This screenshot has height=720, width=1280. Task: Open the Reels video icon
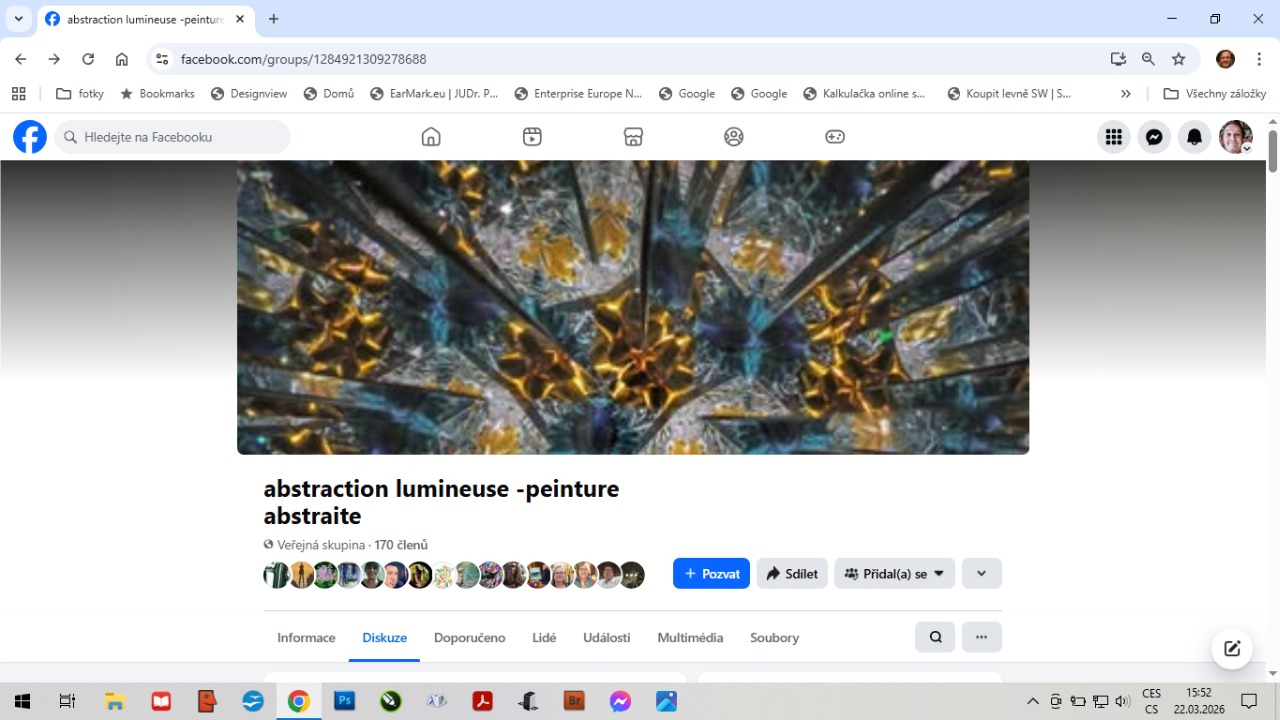[532, 137]
